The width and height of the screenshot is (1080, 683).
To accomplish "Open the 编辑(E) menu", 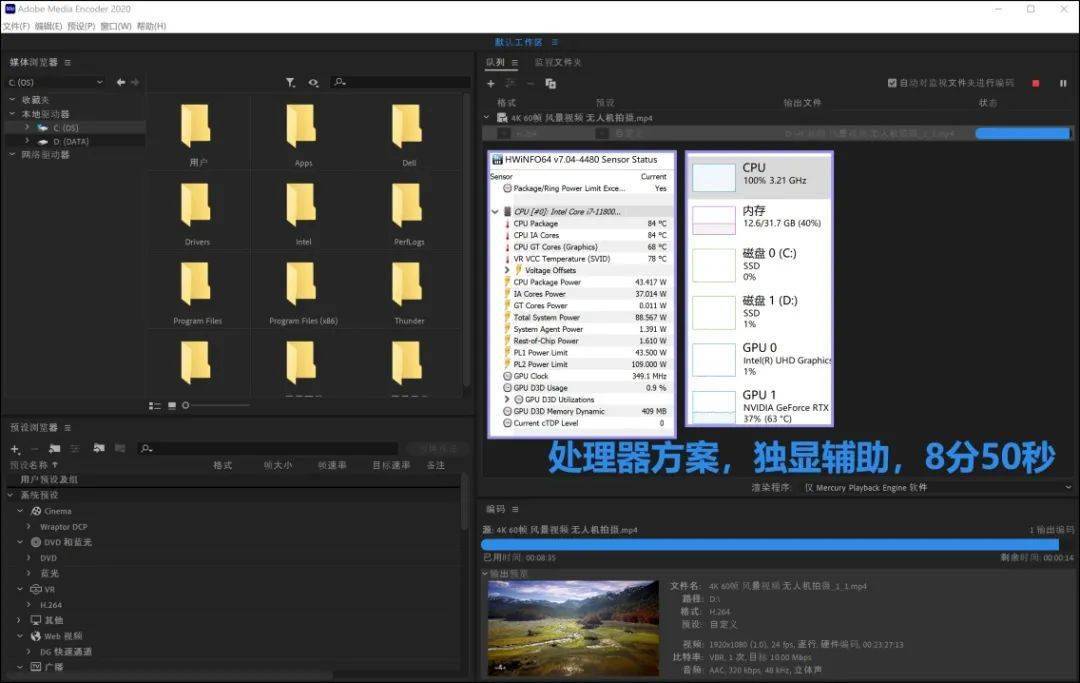I will [48, 26].
